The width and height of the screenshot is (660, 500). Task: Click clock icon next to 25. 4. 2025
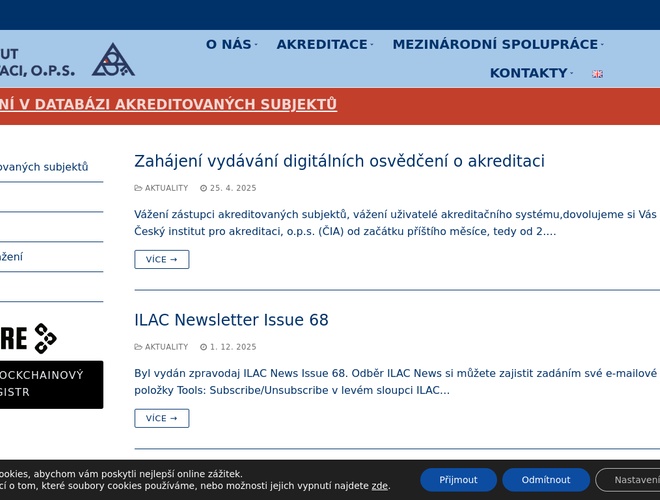point(203,188)
